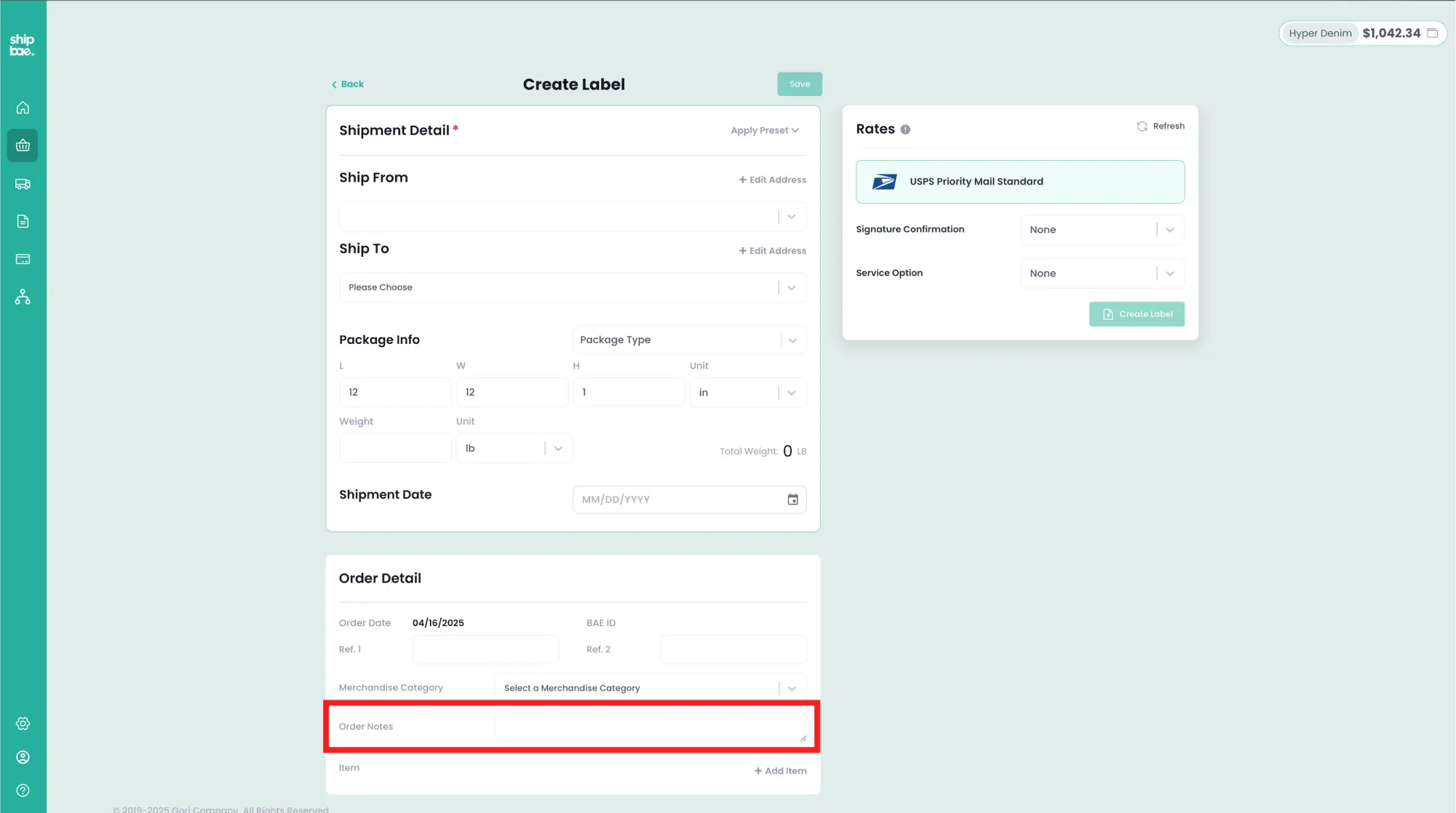Click the Ref. 1 input field
The height and width of the screenshot is (813, 1456).
485,649
